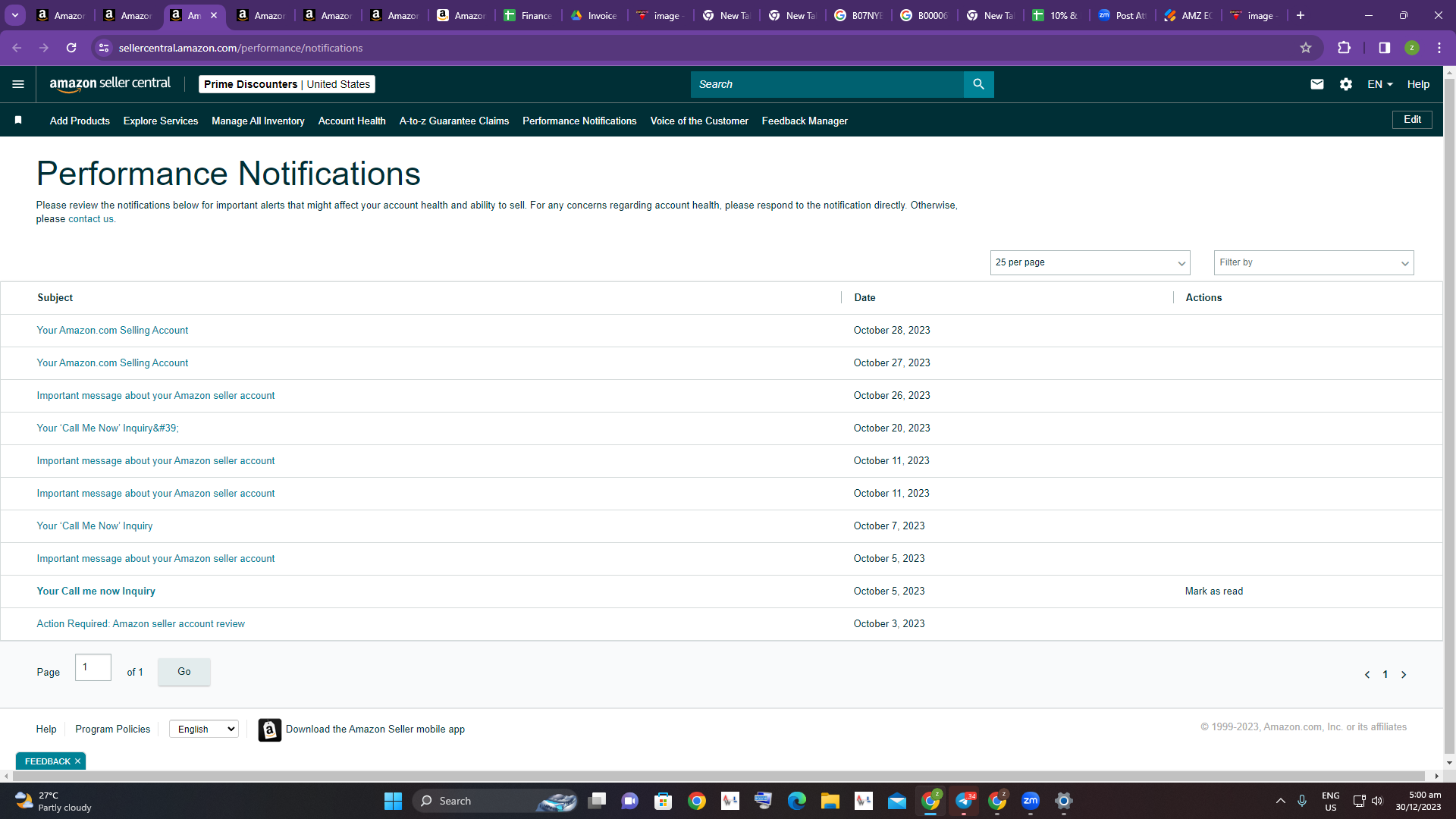Expand the Filter by dropdown
This screenshot has width=1456, height=819.
[1313, 262]
